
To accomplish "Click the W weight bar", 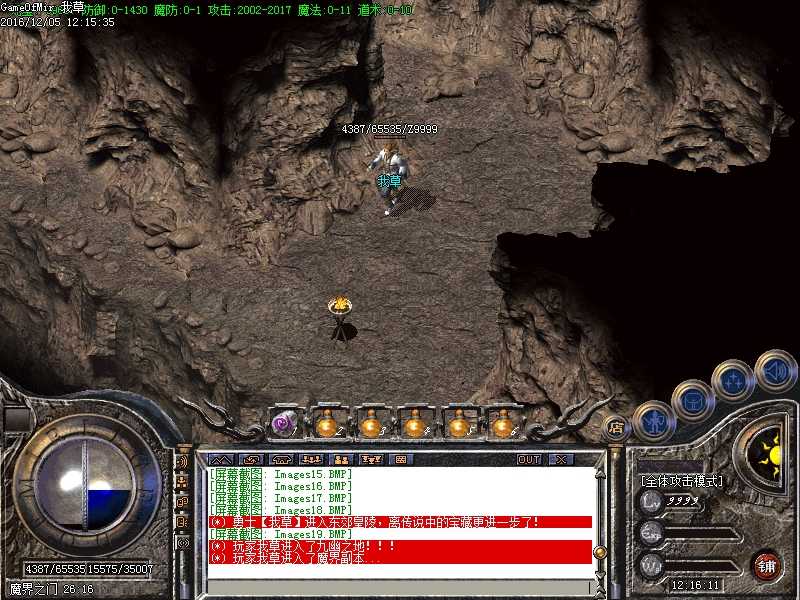I will coord(689,566).
